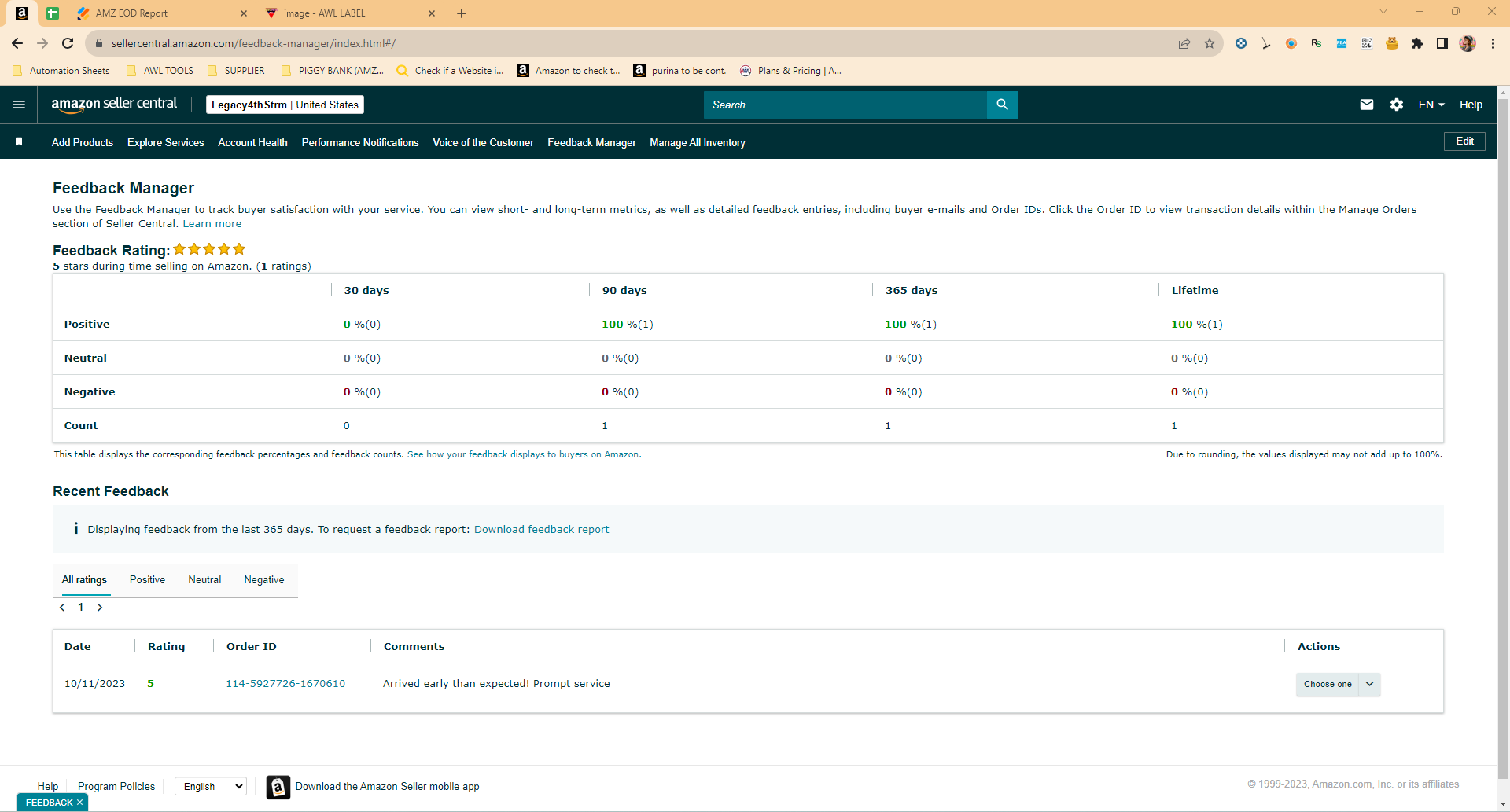Click the Seller Central Search field
The height and width of the screenshot is (812, 1510).
coord(845,105)
